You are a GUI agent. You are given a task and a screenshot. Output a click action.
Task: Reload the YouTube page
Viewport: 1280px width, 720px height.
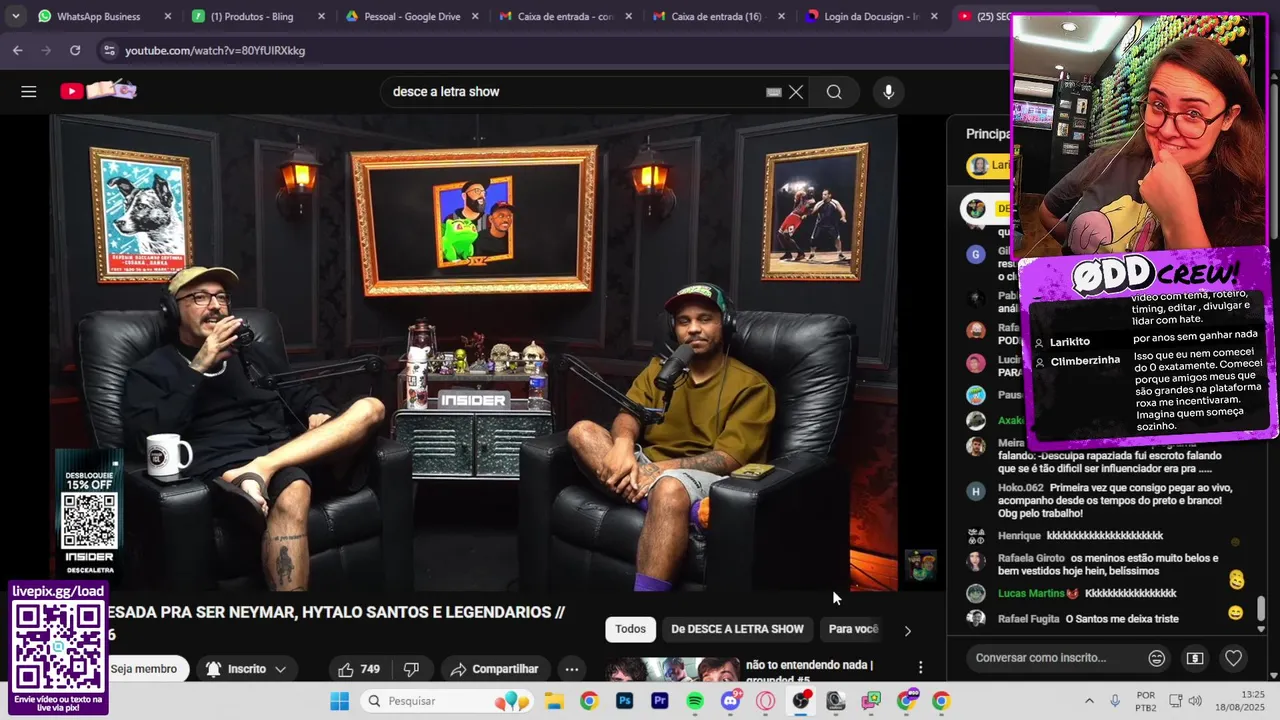click(x=75, y=50)
